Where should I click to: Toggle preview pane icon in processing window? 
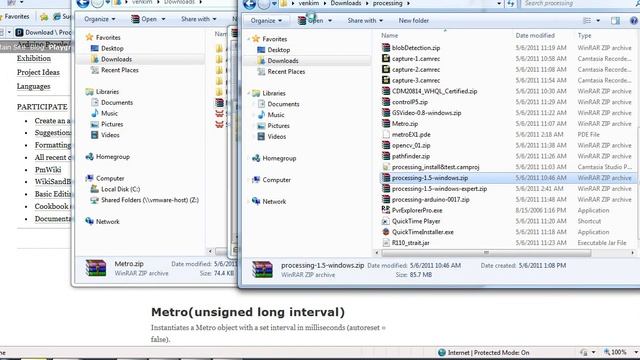(615, 20)
